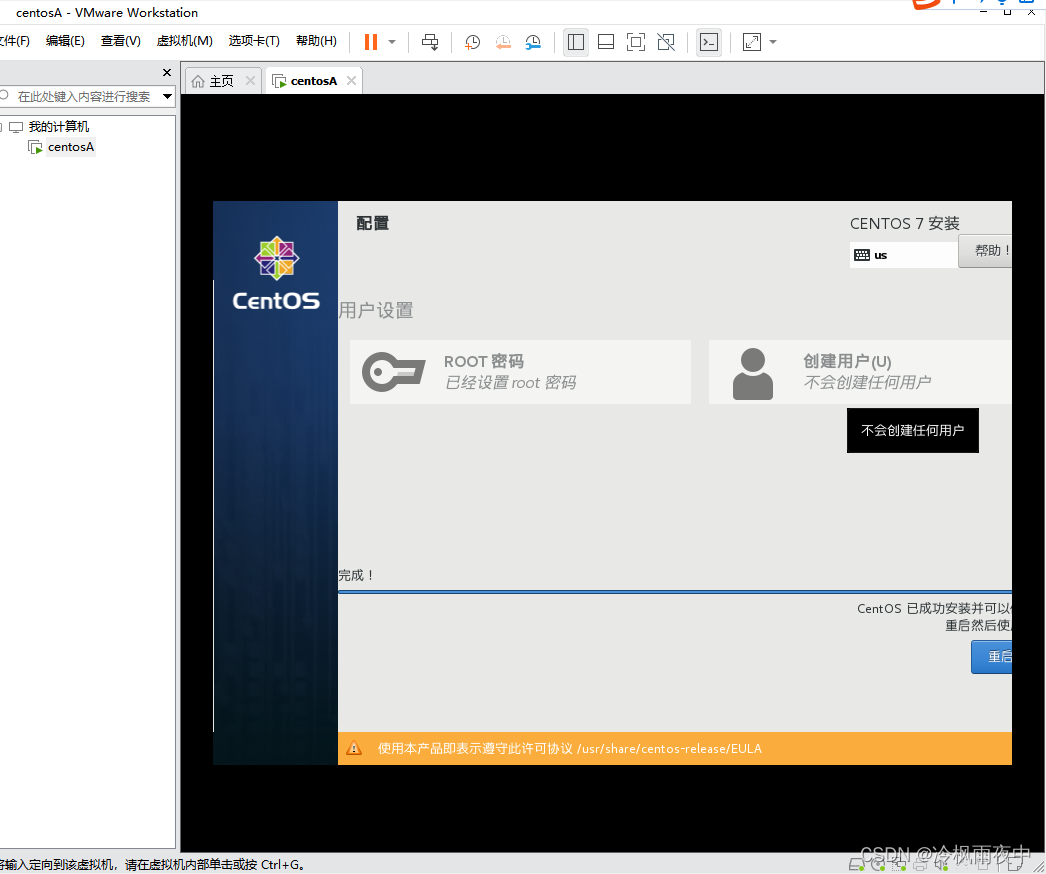Toggle the thumbnail bar view
The width and height of the screenshot is (1046, 874).
[606, 42]
